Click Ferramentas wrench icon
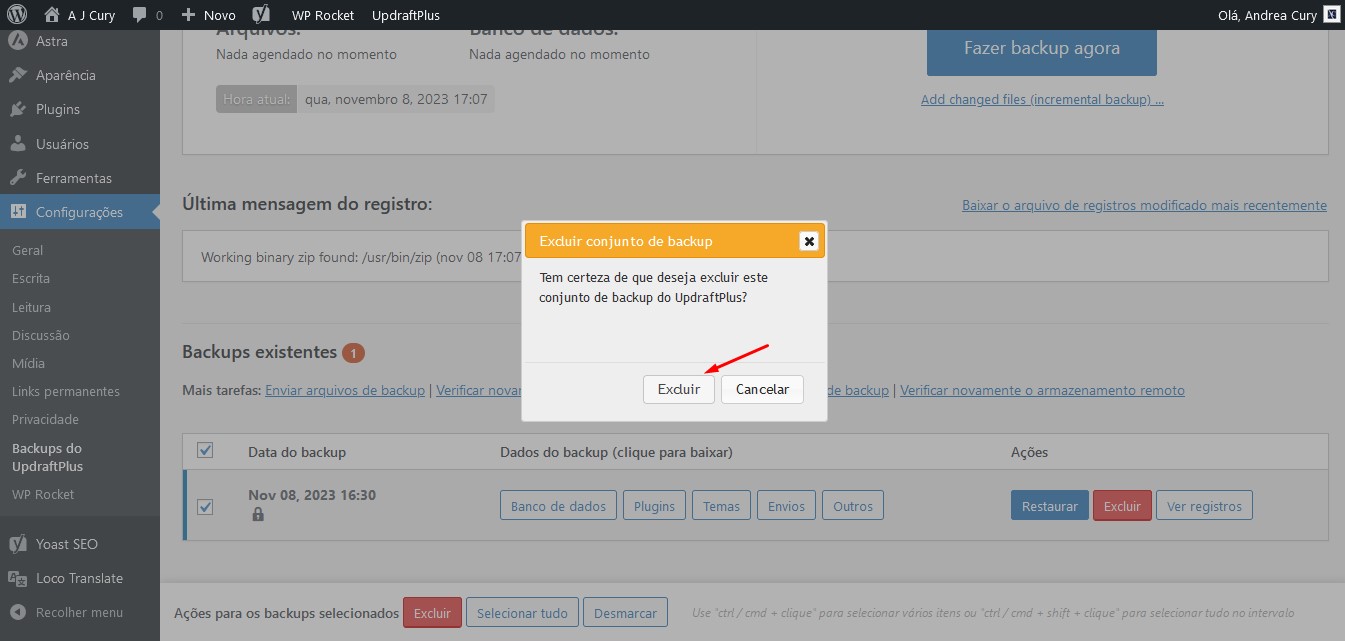The width and height of the screenshot is (1345, 641). coord(17,178)
